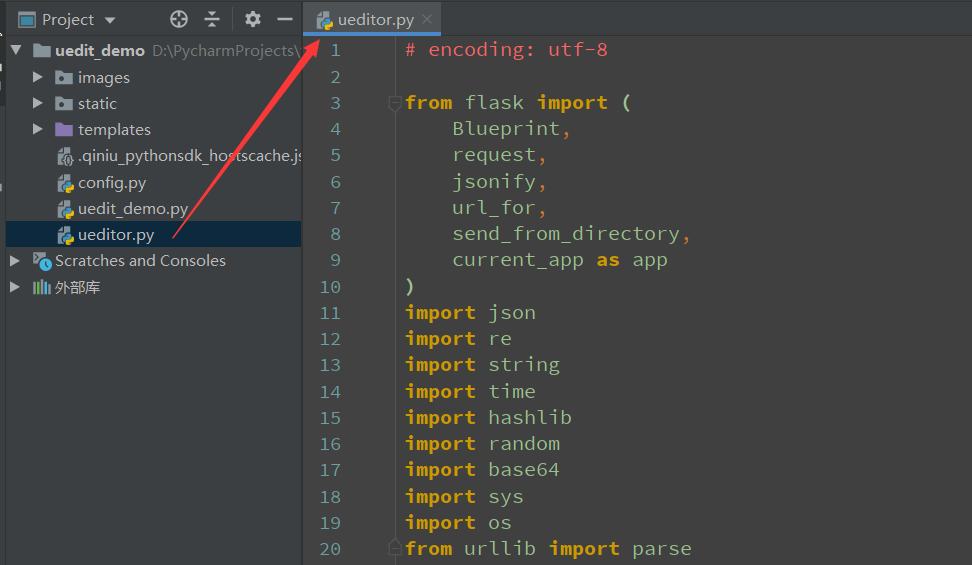Click 'jsonify' on line 6
Viewport: 972px width, 565px height.
(x=494, y=182)
